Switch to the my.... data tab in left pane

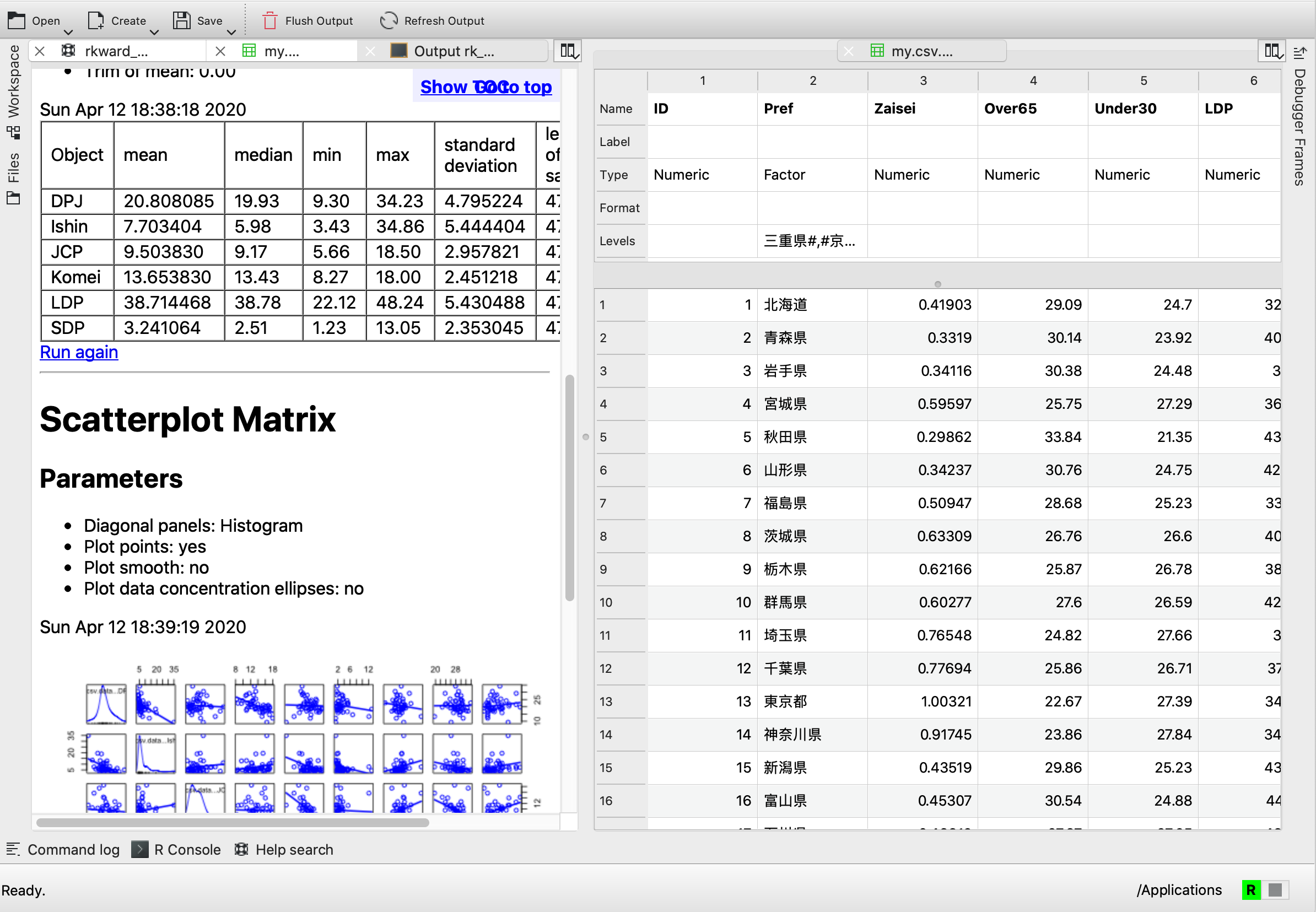coord(282,51)
